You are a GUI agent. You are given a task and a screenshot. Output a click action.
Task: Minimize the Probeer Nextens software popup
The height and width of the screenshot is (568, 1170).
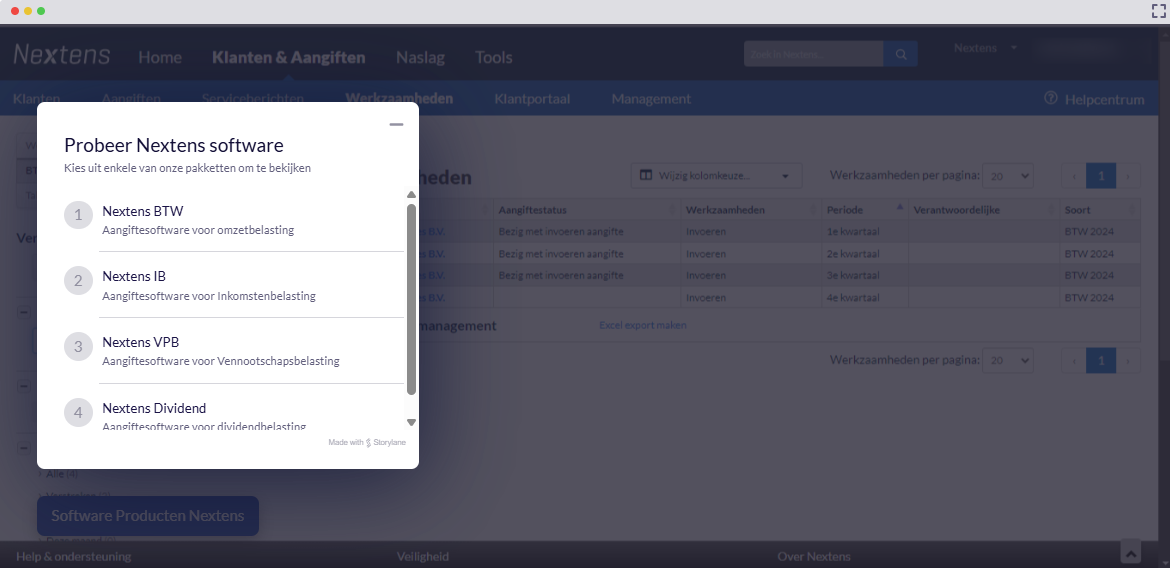point(396,125)
